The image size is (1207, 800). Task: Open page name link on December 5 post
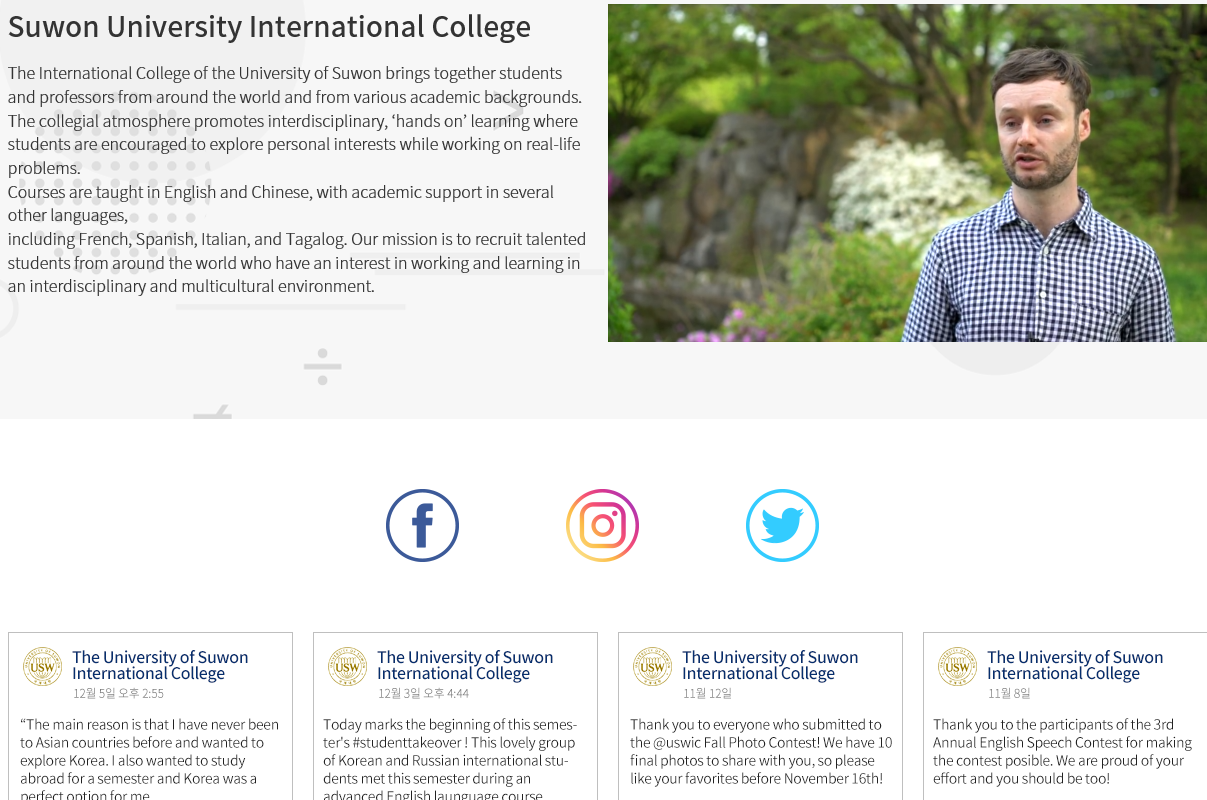[x=160, y=665]
